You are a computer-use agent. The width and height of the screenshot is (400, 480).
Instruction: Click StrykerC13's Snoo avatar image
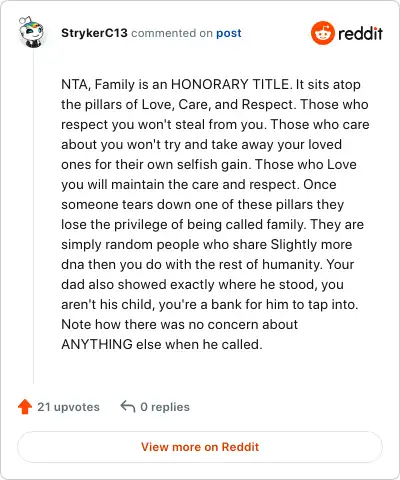(32, 32)
